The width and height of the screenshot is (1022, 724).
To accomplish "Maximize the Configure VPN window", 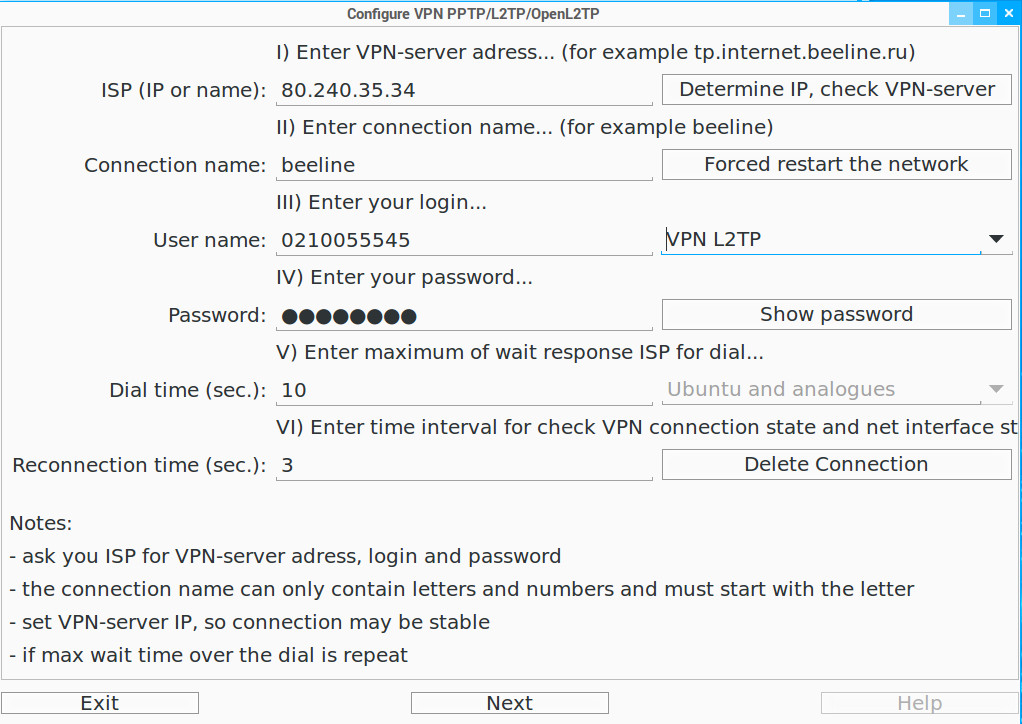I will 985,14.
